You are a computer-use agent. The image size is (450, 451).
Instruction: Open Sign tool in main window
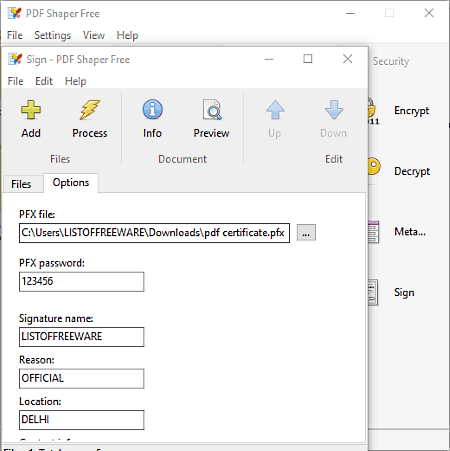coord(404,292)
